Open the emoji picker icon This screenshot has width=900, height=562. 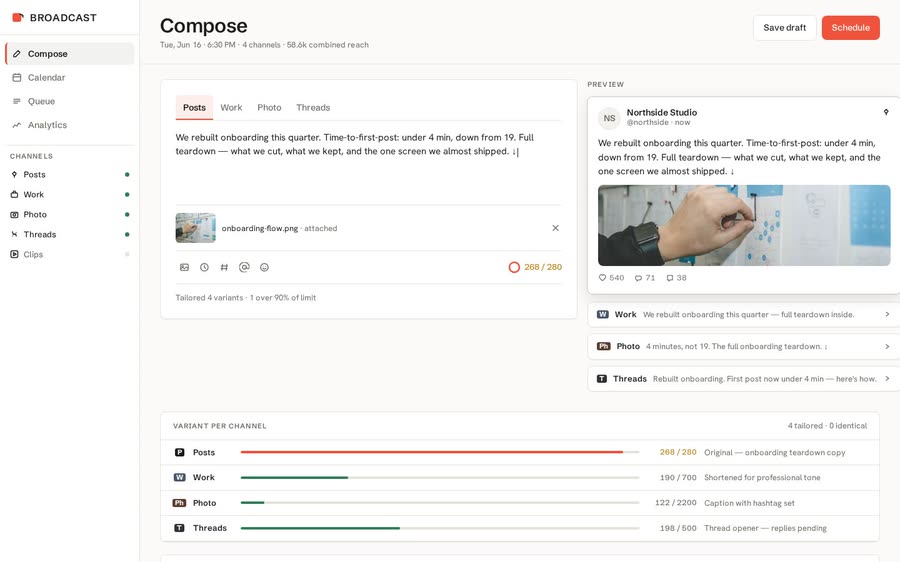click(x=264, y=267)
